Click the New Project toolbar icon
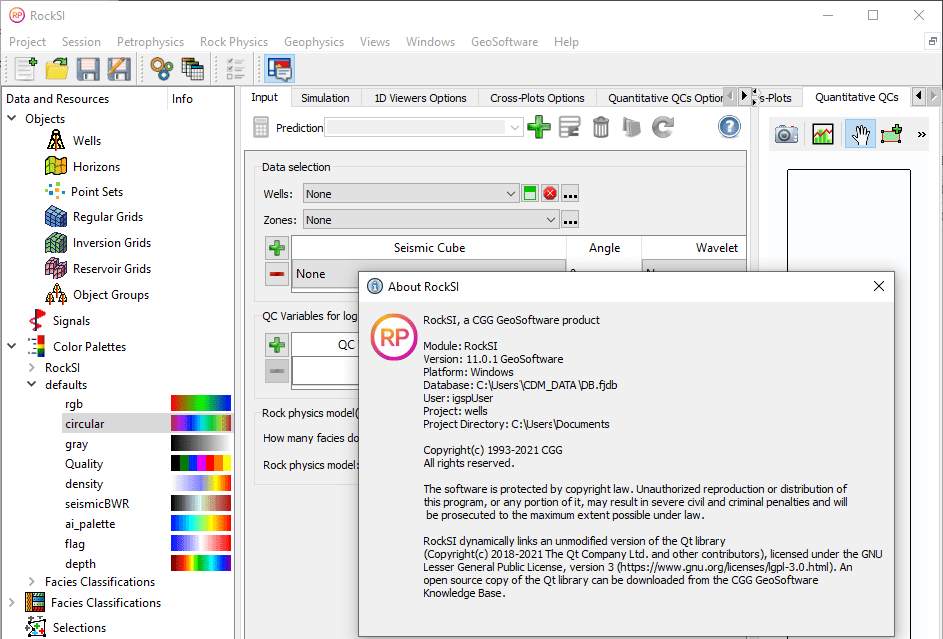943x639 pixels. pos(26,69)
